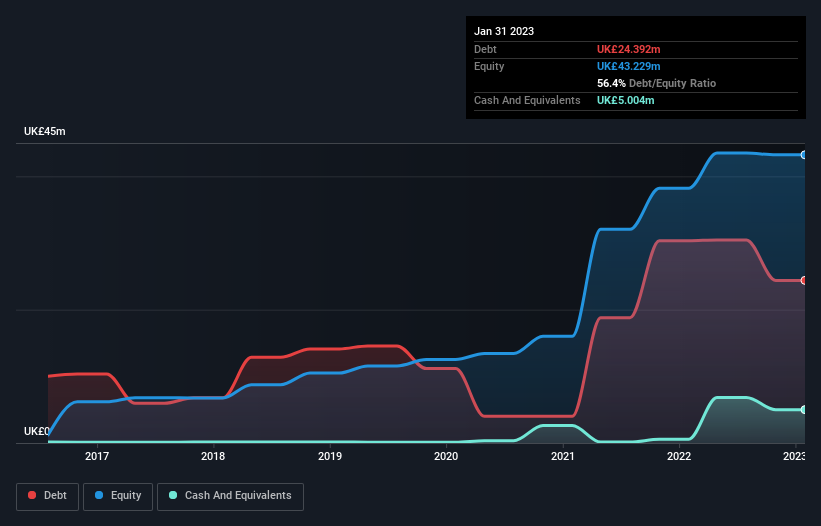Click the UK£43.229m equity value
This screenshot has height=526, width=821.
(628, 66)
